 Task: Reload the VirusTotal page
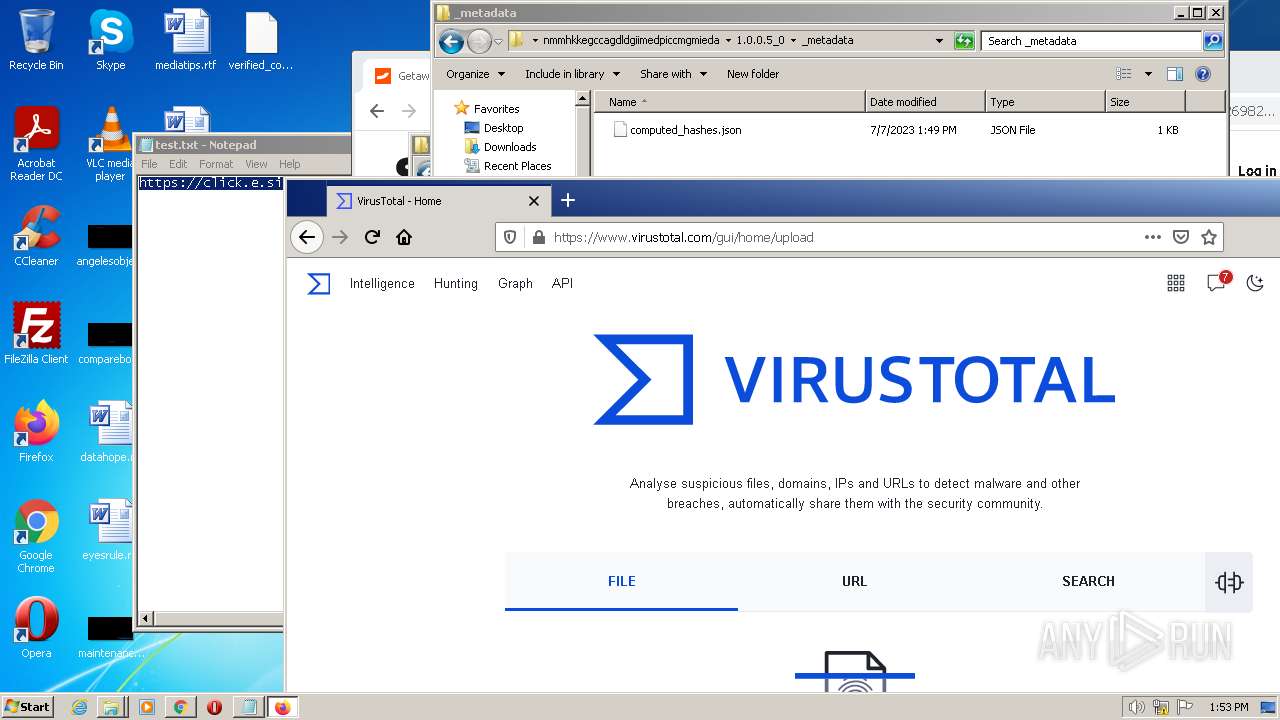click(x=372, y=237)
